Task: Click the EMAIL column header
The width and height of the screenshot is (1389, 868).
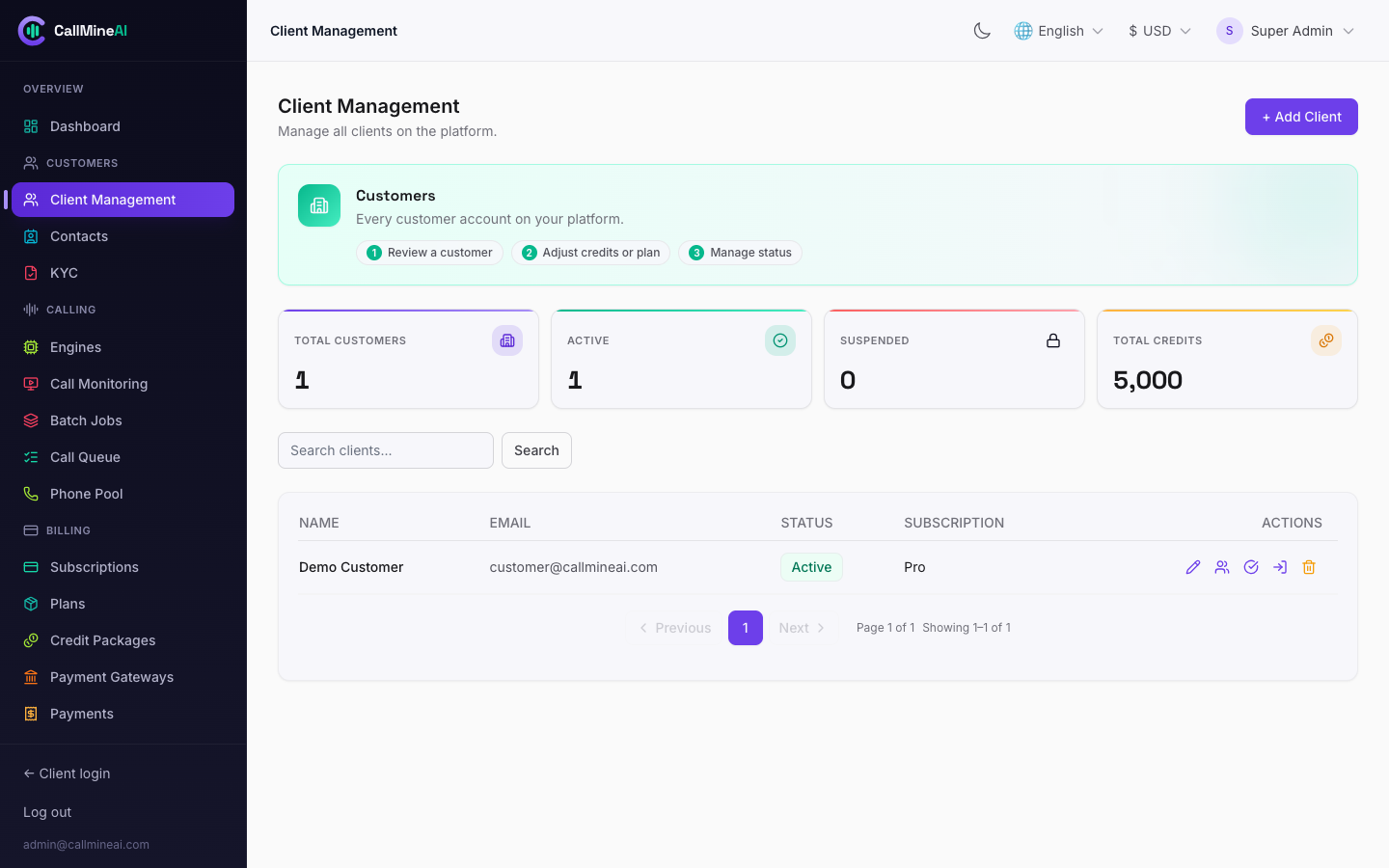Action: (510, 523)
